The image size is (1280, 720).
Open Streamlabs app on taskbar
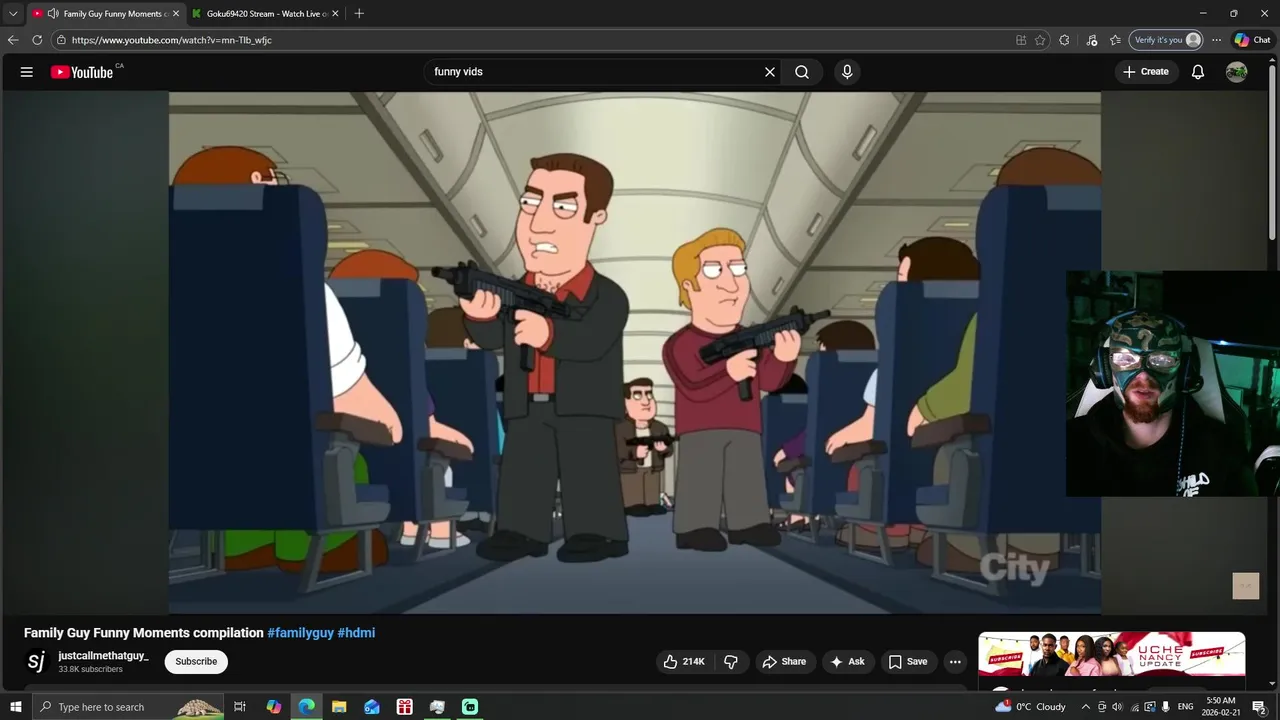click(470, 707)
